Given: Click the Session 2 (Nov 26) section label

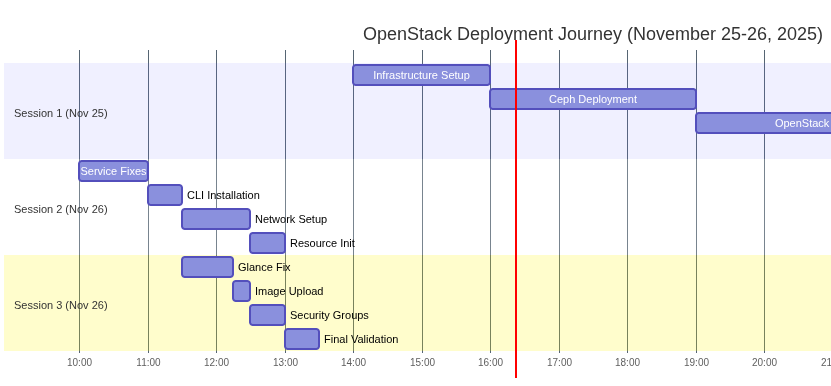Looking at the screenshot, I should coord(60,209).
